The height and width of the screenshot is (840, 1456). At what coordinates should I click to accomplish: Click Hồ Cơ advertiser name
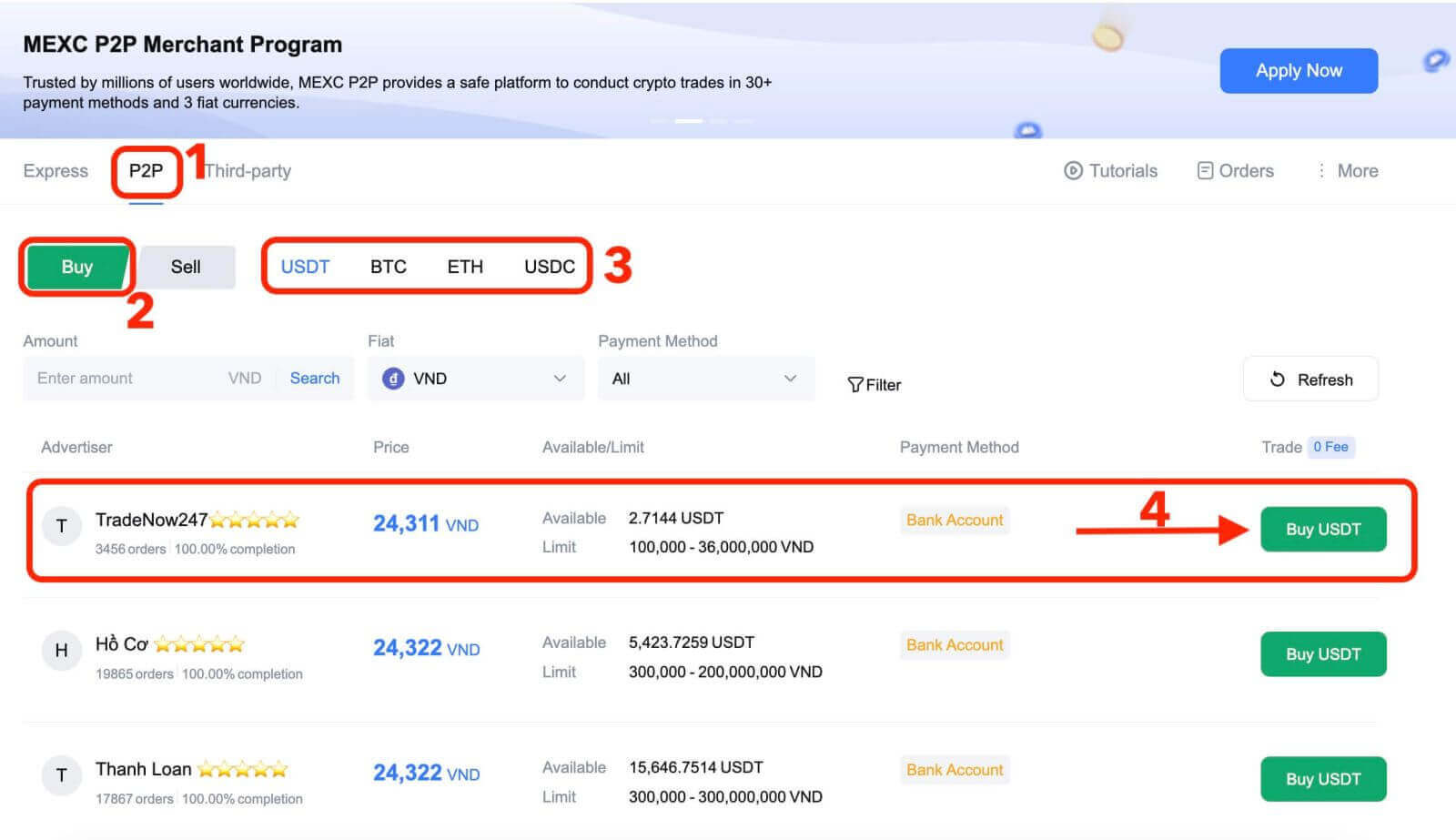tap(122, 644)
